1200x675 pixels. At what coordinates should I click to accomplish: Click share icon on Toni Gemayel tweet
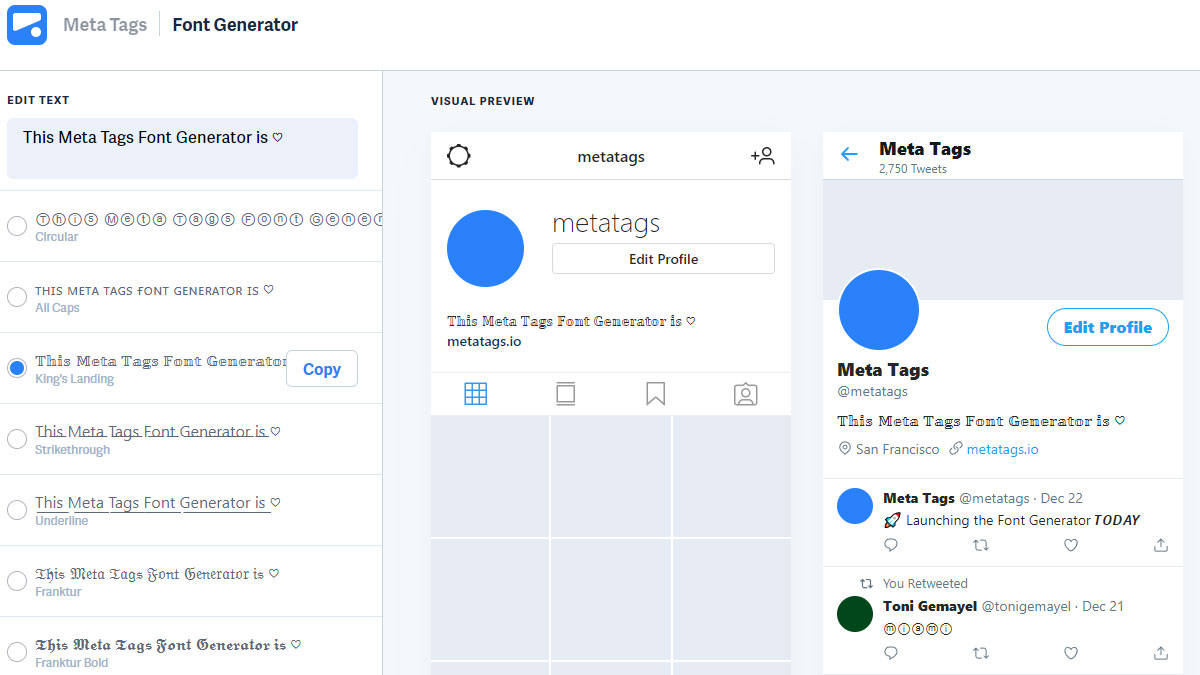[x=1161, y=653]
